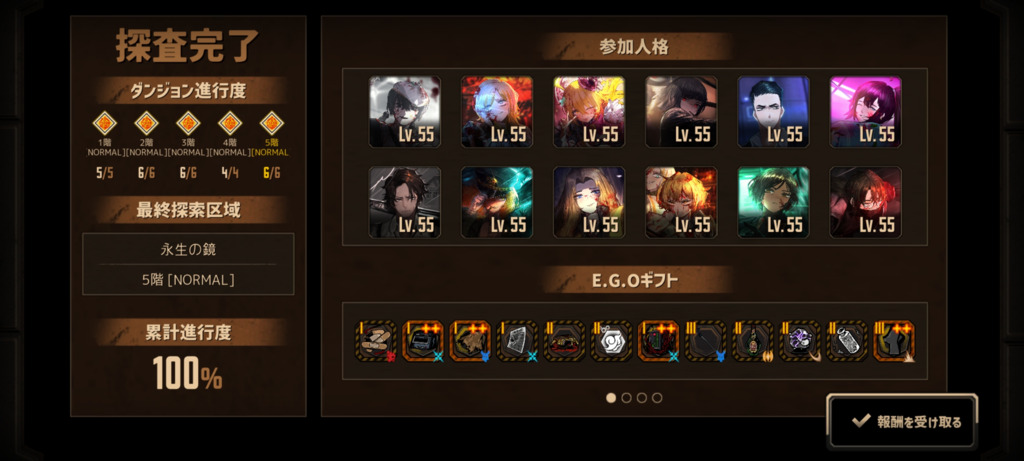Tap the white paper sheet gift
Viewport: 1024px width, 461px height.
click(x=517, y=341)
